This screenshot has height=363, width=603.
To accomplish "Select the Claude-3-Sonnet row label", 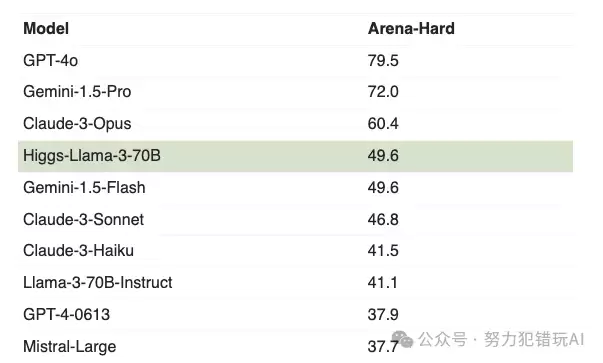I will 83,220.
